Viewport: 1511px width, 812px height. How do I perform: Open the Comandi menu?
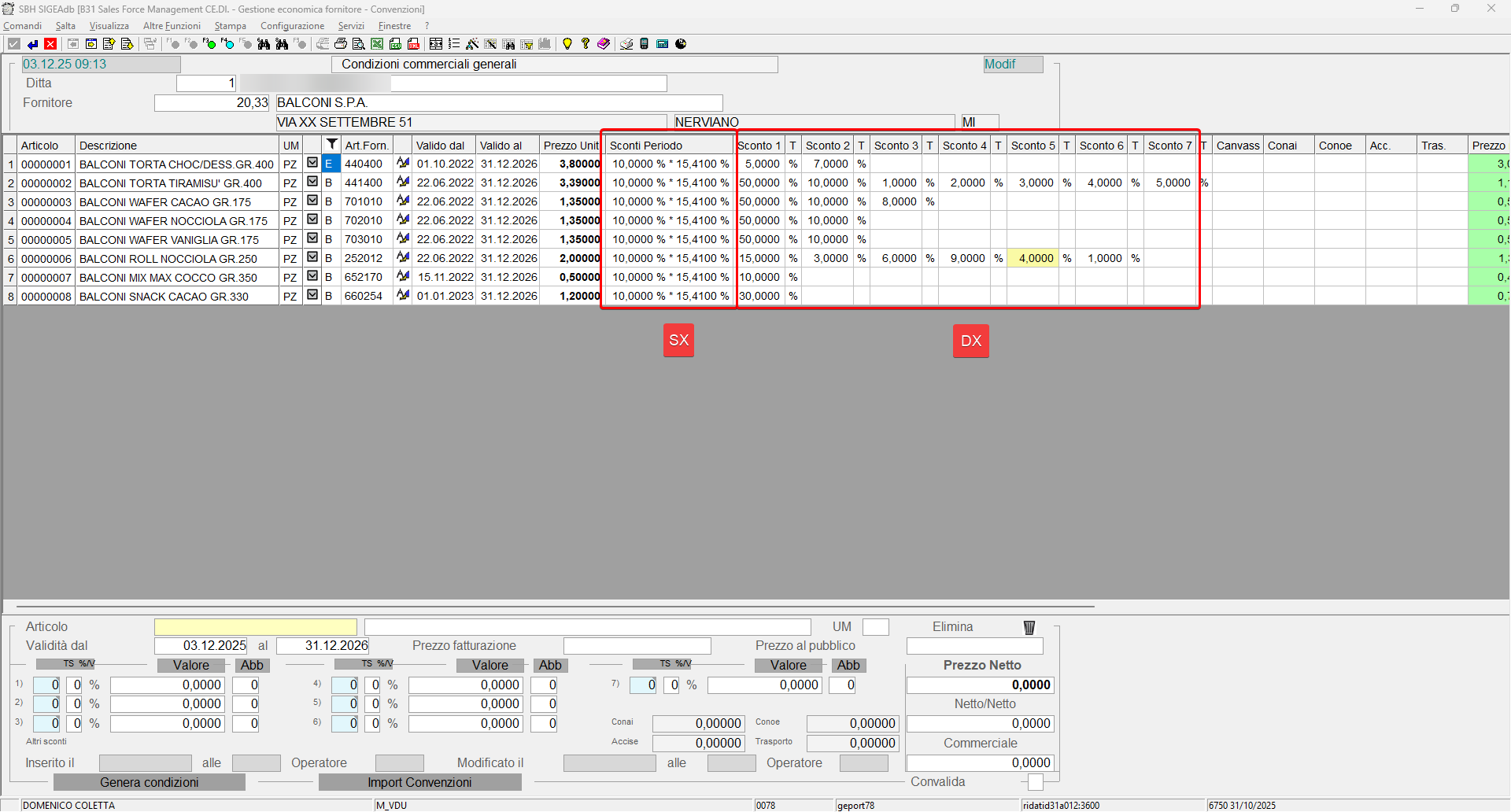click(x=23, y=26)
